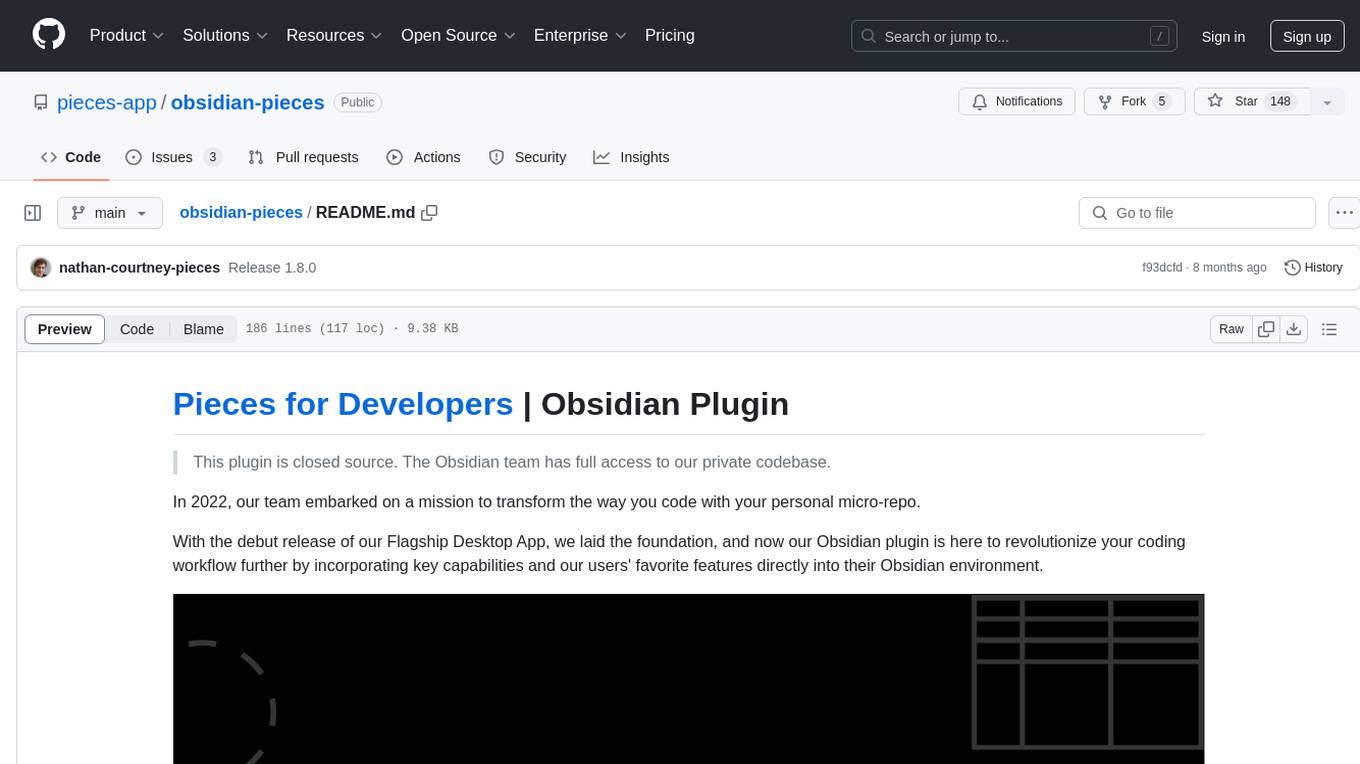Image resolution: width=1360 pixels, height=764 pixels.
Task: Open the Raw file view
Action: (1231, 329)
